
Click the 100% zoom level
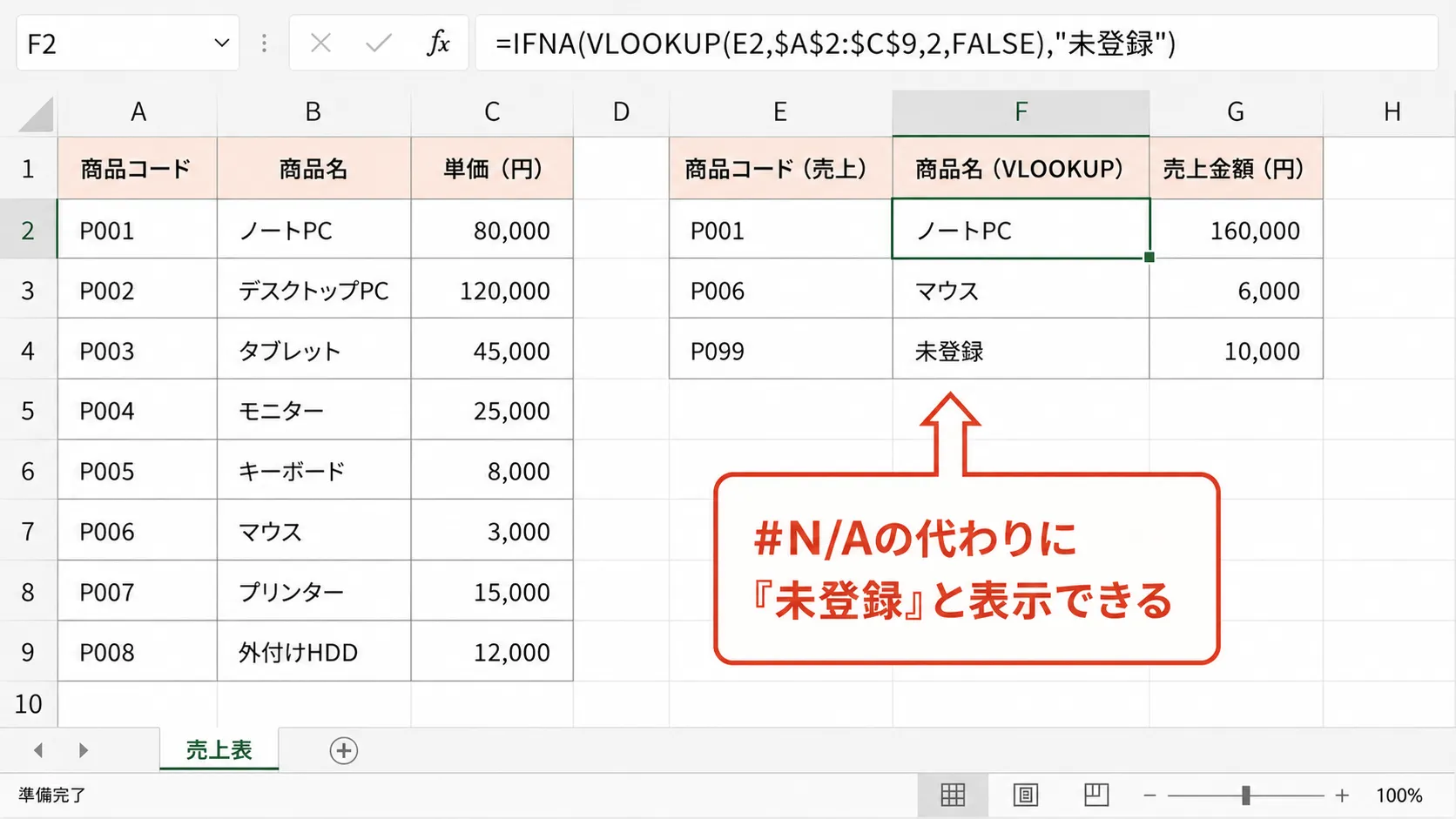click(x=1399, y=796)
